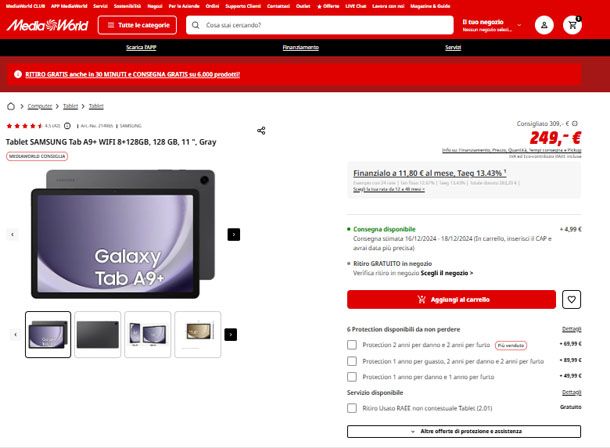Screen dimensions: 610x448
Task: Open Dettagli link for Servizio disponibile
Action: [x=571, y=393]
